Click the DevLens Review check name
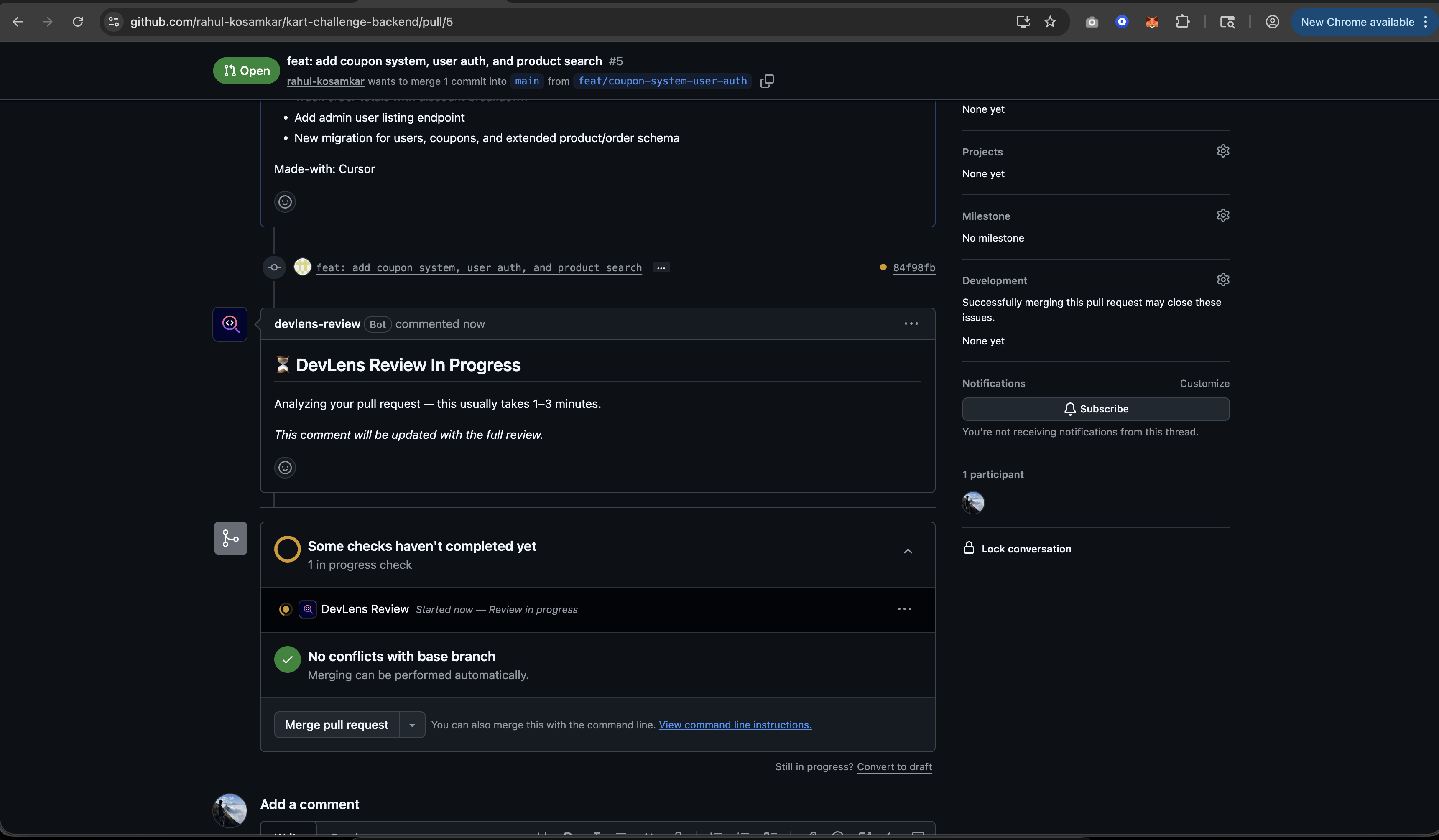The height and width of the screenshot is (840, 1439). [365, 609]
